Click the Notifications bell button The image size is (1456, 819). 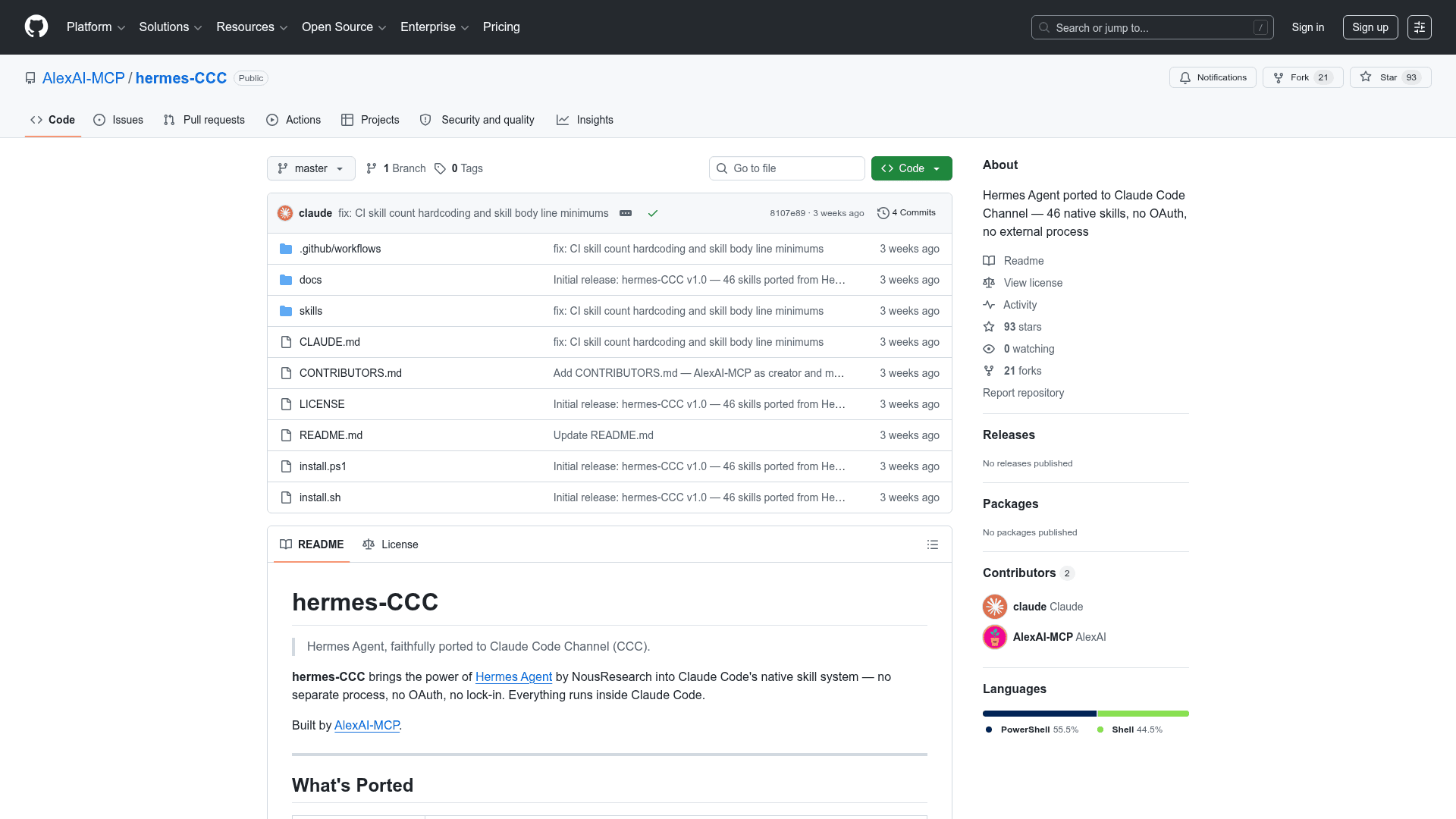[x=1213, y=77]
